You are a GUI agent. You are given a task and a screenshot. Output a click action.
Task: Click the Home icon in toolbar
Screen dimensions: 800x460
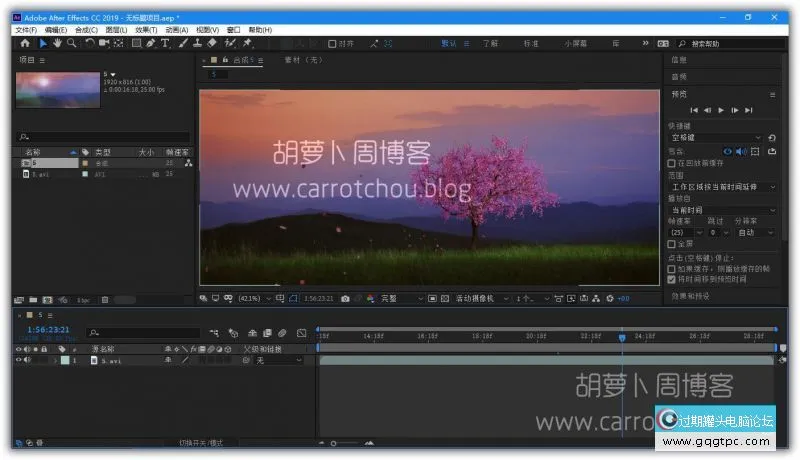(25, 43)
